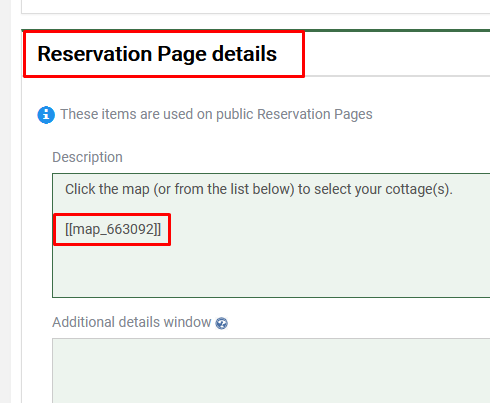Click empty space below [[map_663092]] in Description
This screenshot has height=403, width=490.
[271, 270]
